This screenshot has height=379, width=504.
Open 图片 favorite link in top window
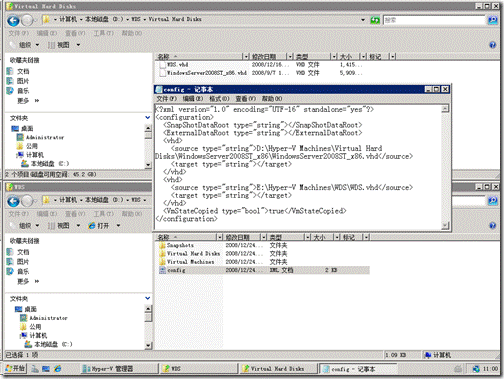click(19, 81)
